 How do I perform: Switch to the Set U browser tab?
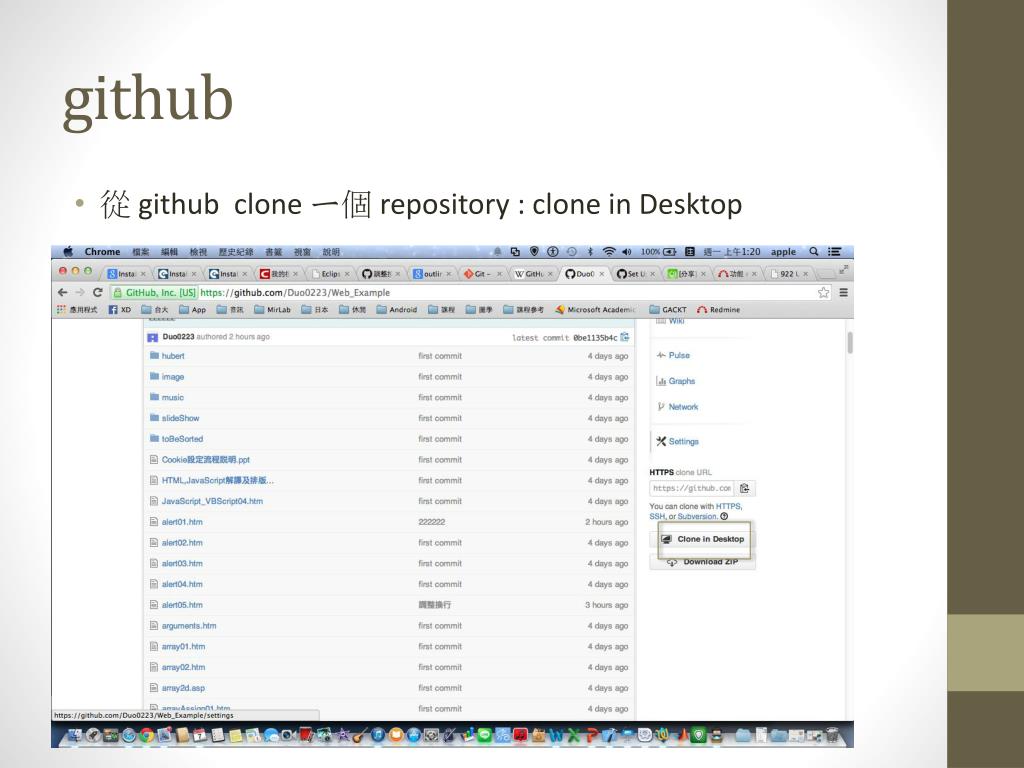636,274
